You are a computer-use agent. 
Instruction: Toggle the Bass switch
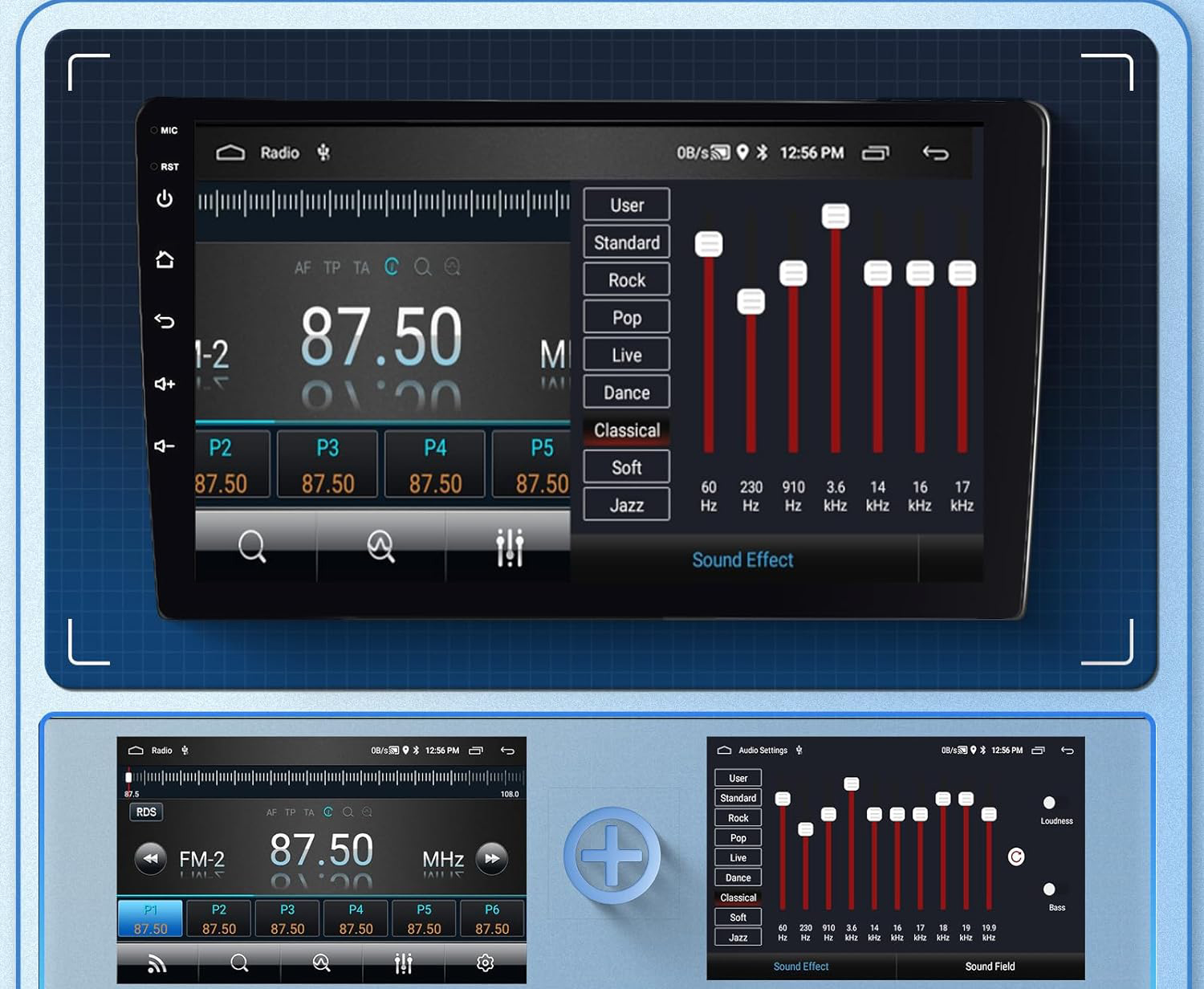(1049, 889)
